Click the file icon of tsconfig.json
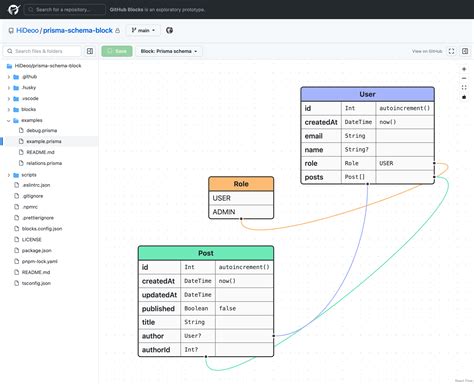Image resolution: width=474 pixels, height=384 pixels. pos(17,283)
